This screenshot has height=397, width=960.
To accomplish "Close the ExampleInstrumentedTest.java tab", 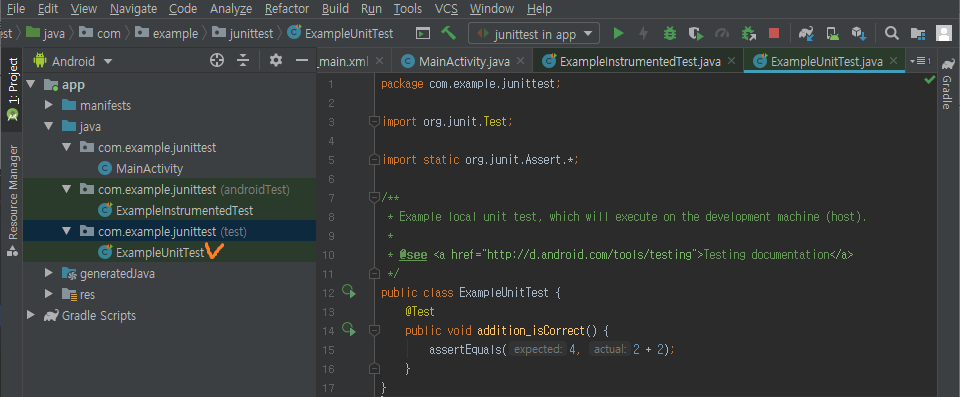I will click(x=732, y=61).
